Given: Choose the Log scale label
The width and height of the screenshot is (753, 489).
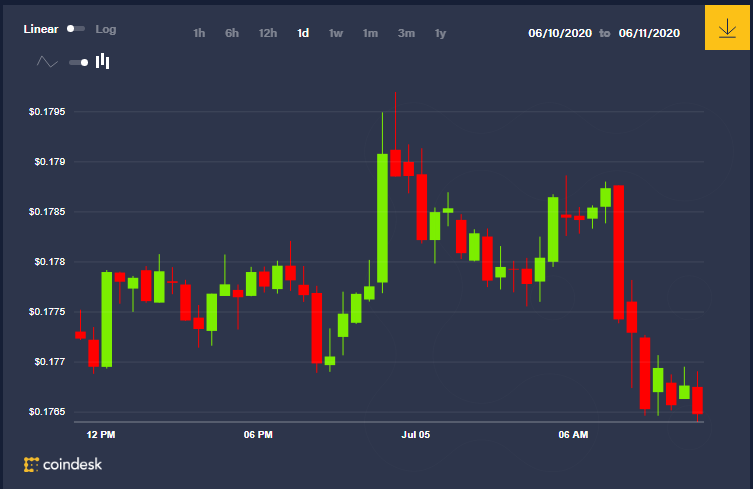Looking at the screenshot, I should tap(106, 29).
